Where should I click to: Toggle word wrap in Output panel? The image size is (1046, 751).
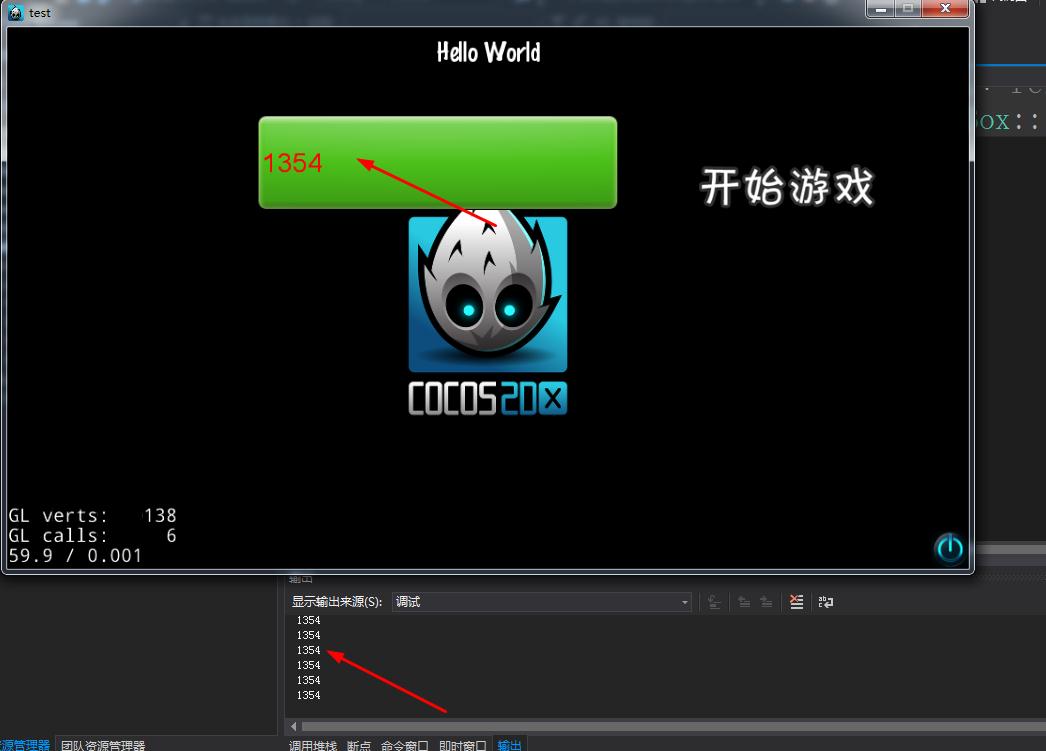click(826, 602)
